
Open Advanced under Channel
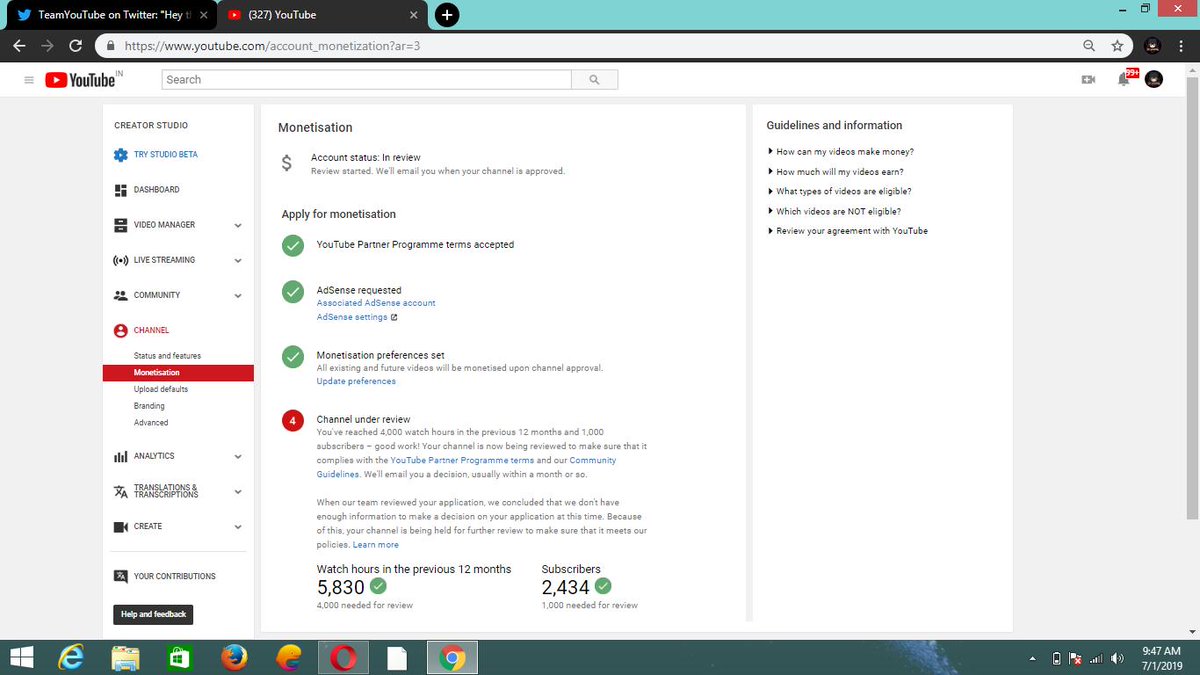(x=151, y=423)
